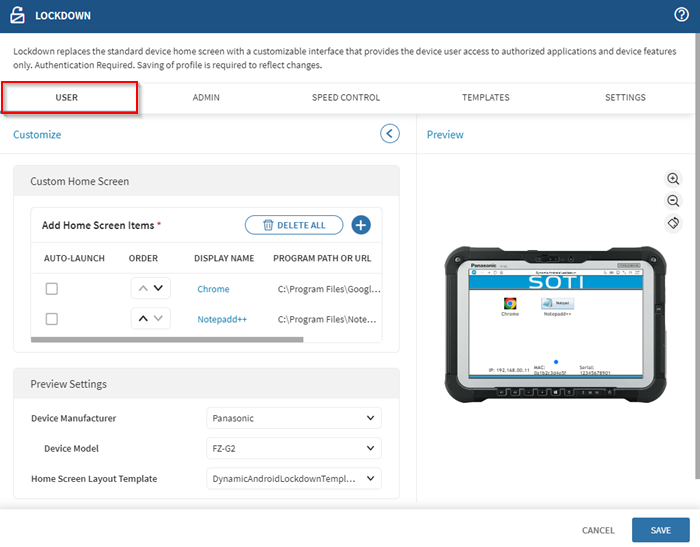Zoom out on the device preview
700x547 pixels.
point(673,201)
